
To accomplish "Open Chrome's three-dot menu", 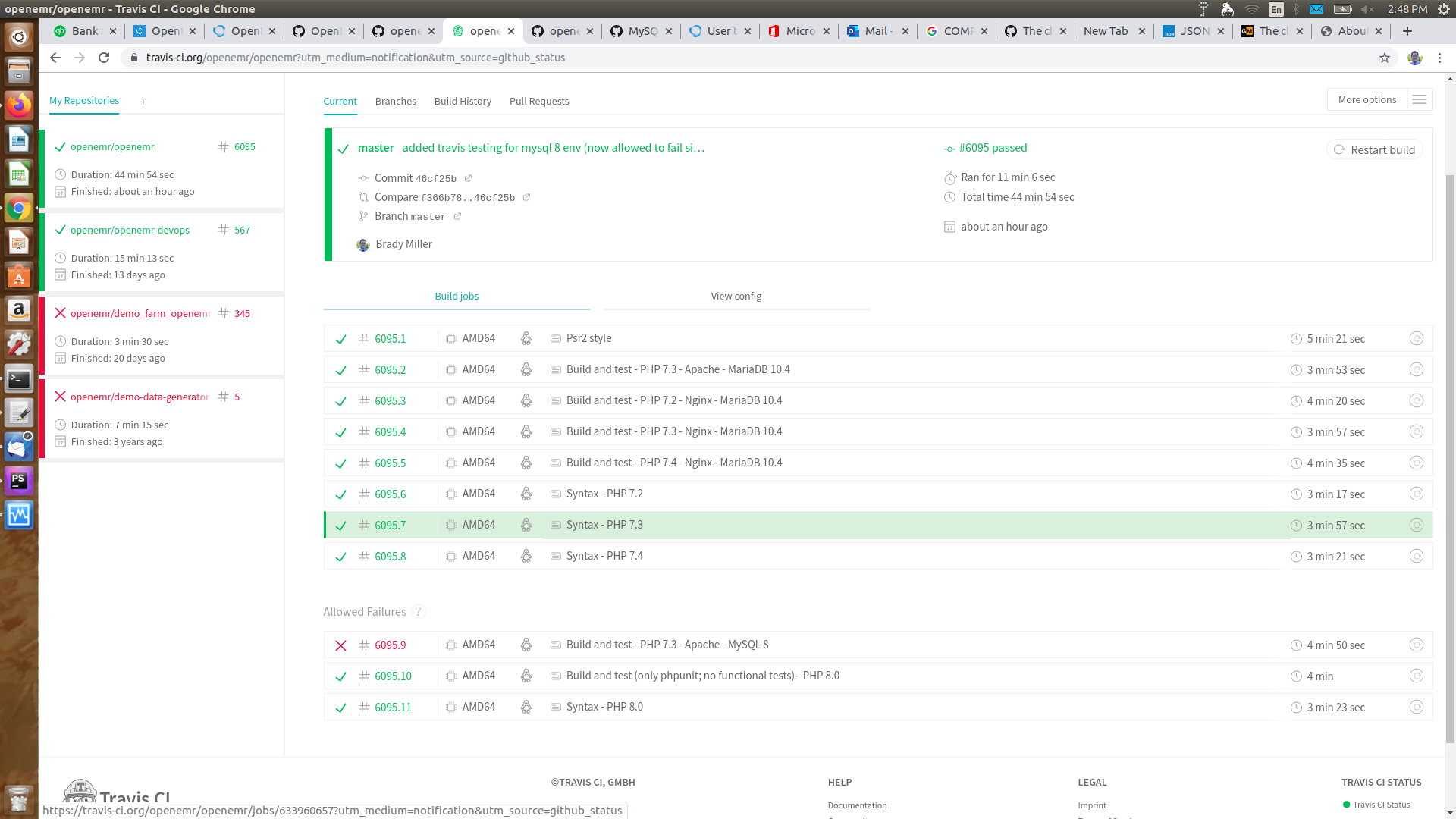I will 1439,57.
